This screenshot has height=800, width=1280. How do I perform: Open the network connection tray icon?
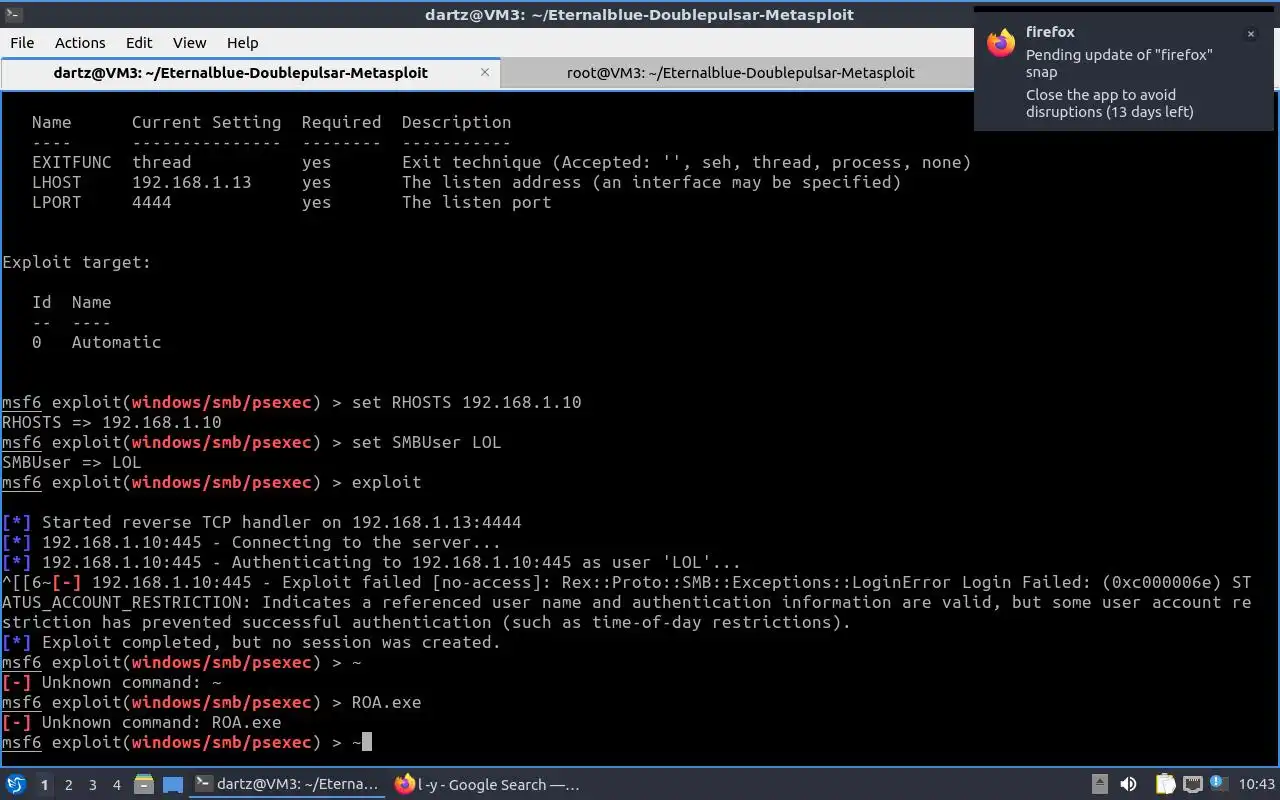[x=1193, y=785]
